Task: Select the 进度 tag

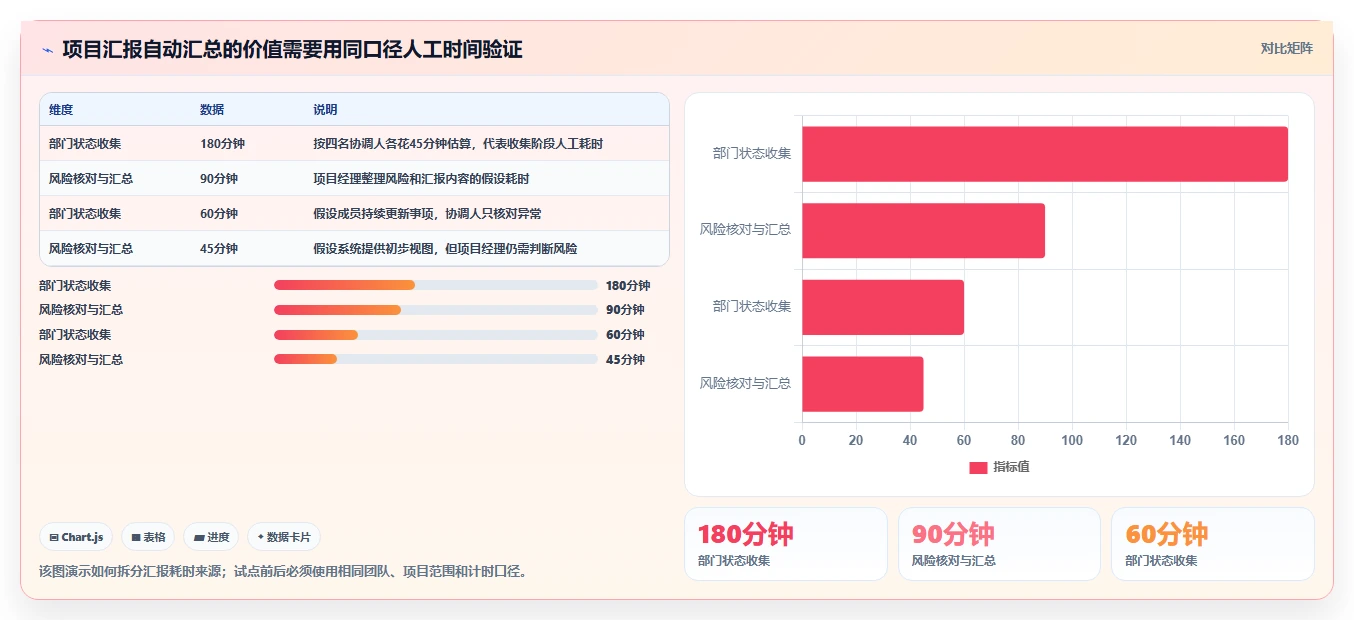Action: coord(211,537)
